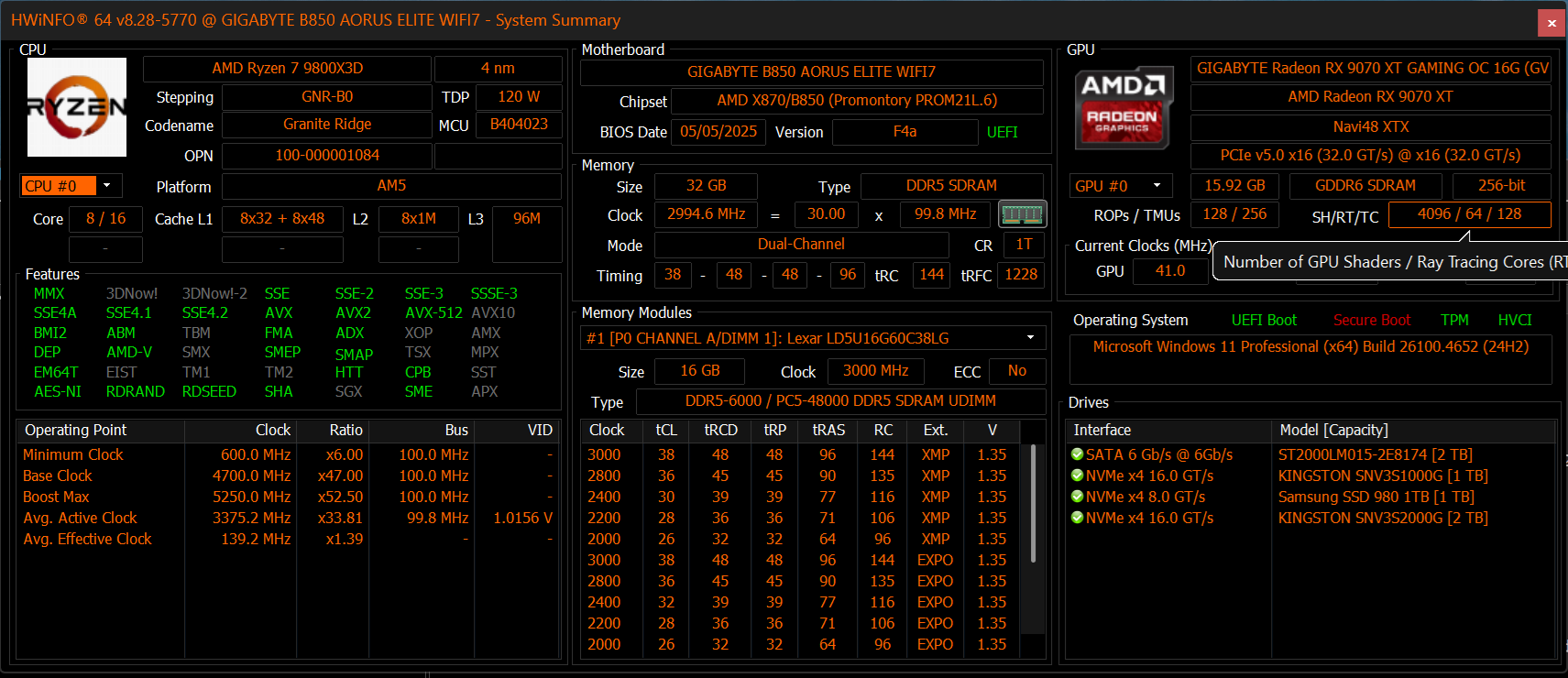Click status icon of Samsung SSD 980 drive
Screen dimensions: 1568x678
pyautogui.click(x=1078, y=497)
